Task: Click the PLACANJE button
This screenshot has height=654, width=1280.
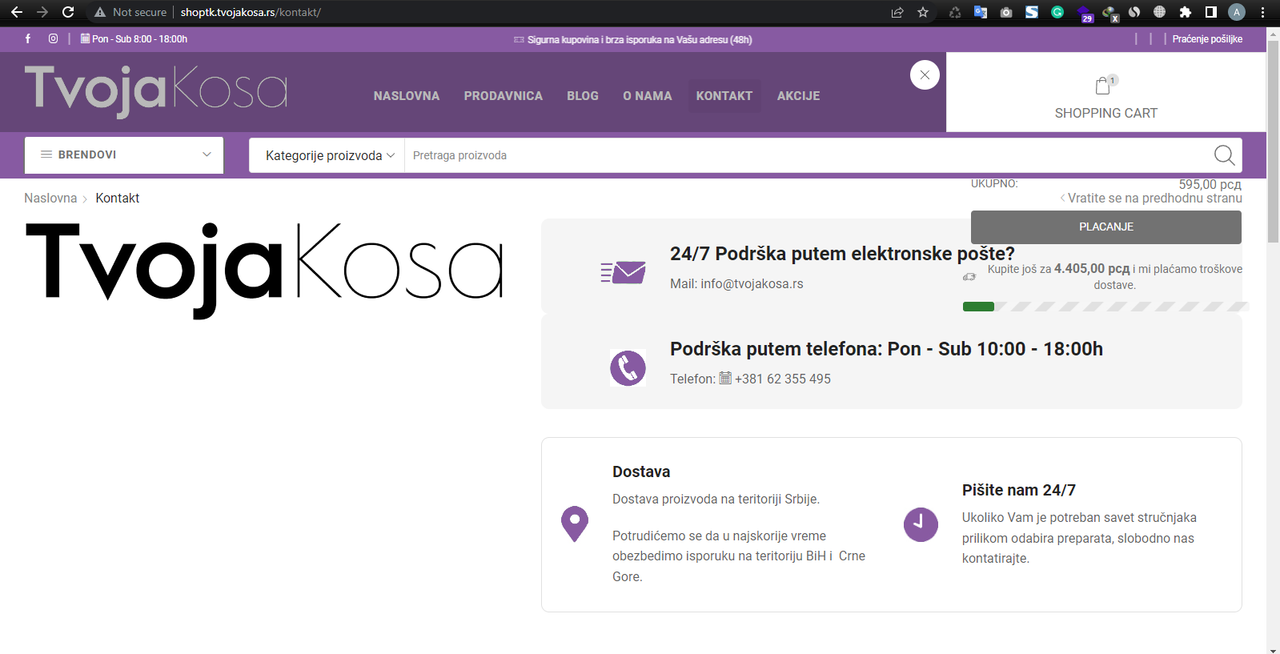Action: point(1106,227)
